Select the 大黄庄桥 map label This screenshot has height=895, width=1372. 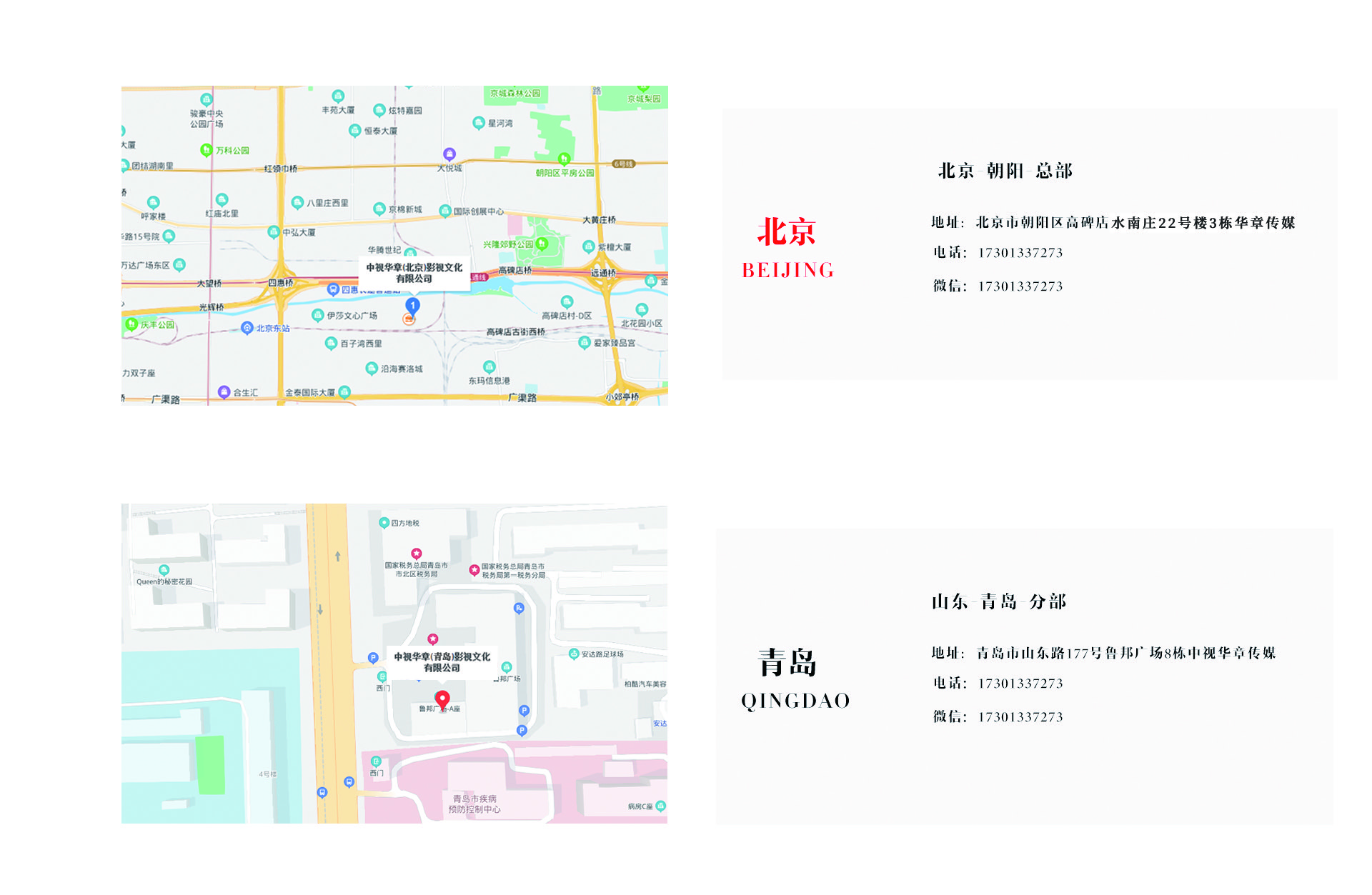pos(599,219)
